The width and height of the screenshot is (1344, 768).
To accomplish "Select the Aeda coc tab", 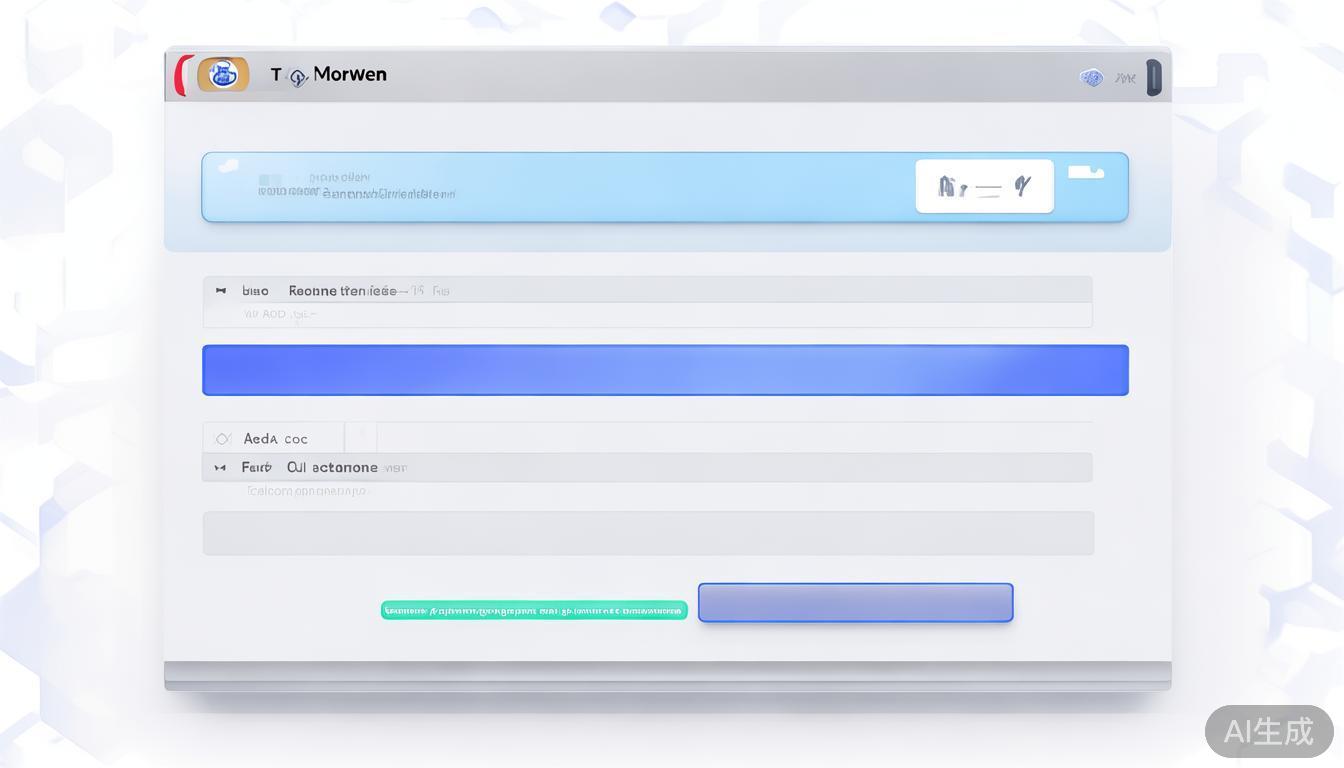I will (275, 439).
